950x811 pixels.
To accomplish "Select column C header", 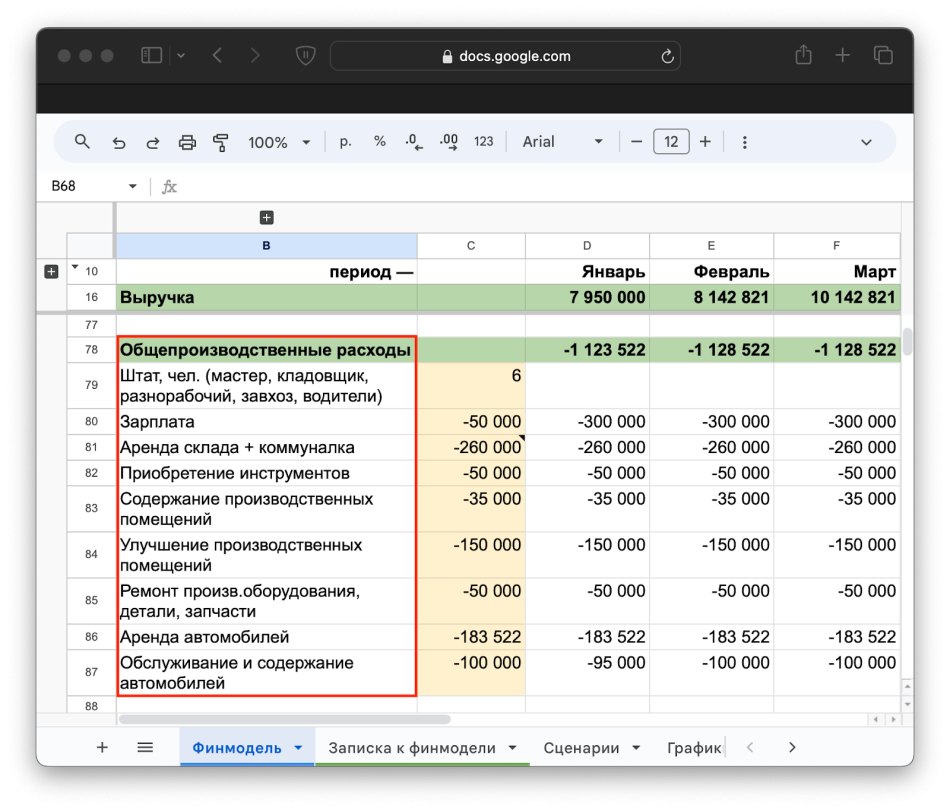I will [471, 246].
